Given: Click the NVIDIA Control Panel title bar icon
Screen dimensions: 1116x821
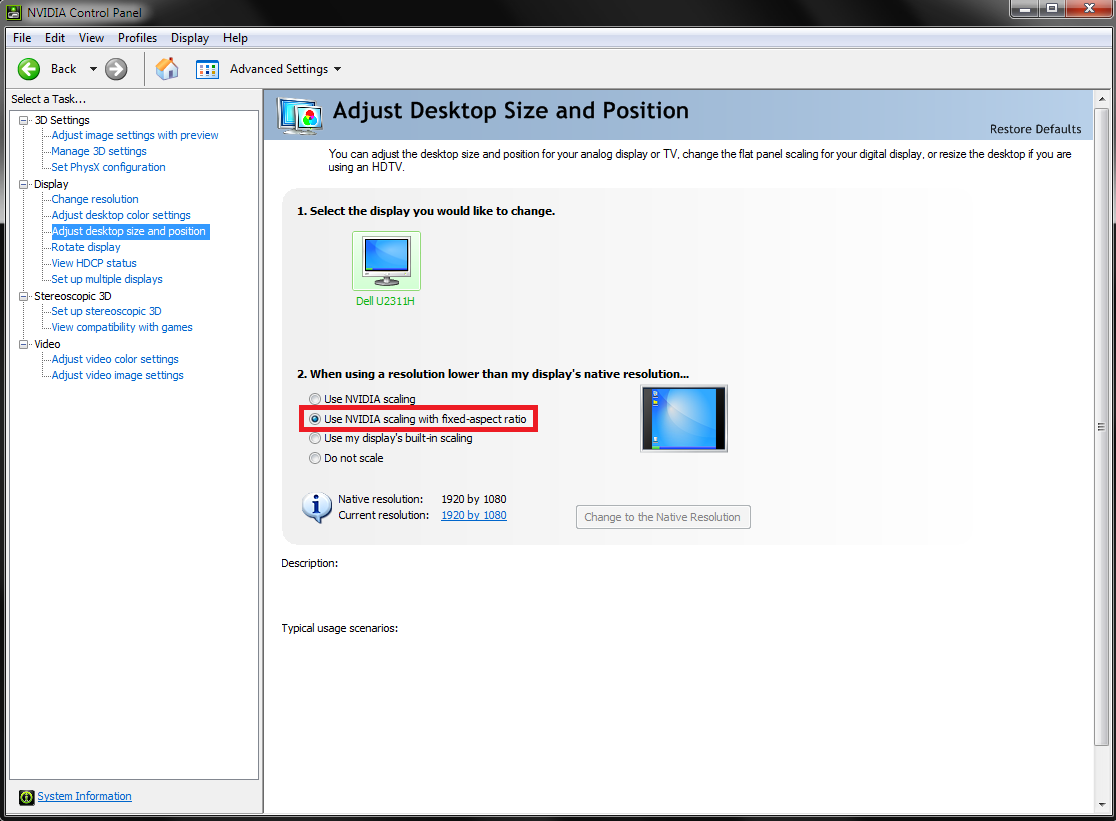Looking at the screenshot, I should pyautogui.click(x=14, y=12).
